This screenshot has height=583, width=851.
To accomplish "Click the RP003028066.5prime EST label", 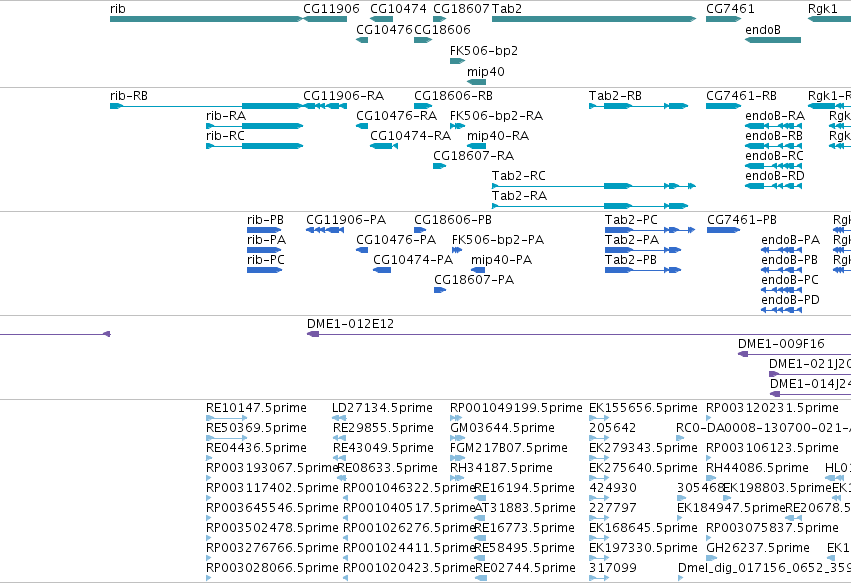I will [272, 568].
